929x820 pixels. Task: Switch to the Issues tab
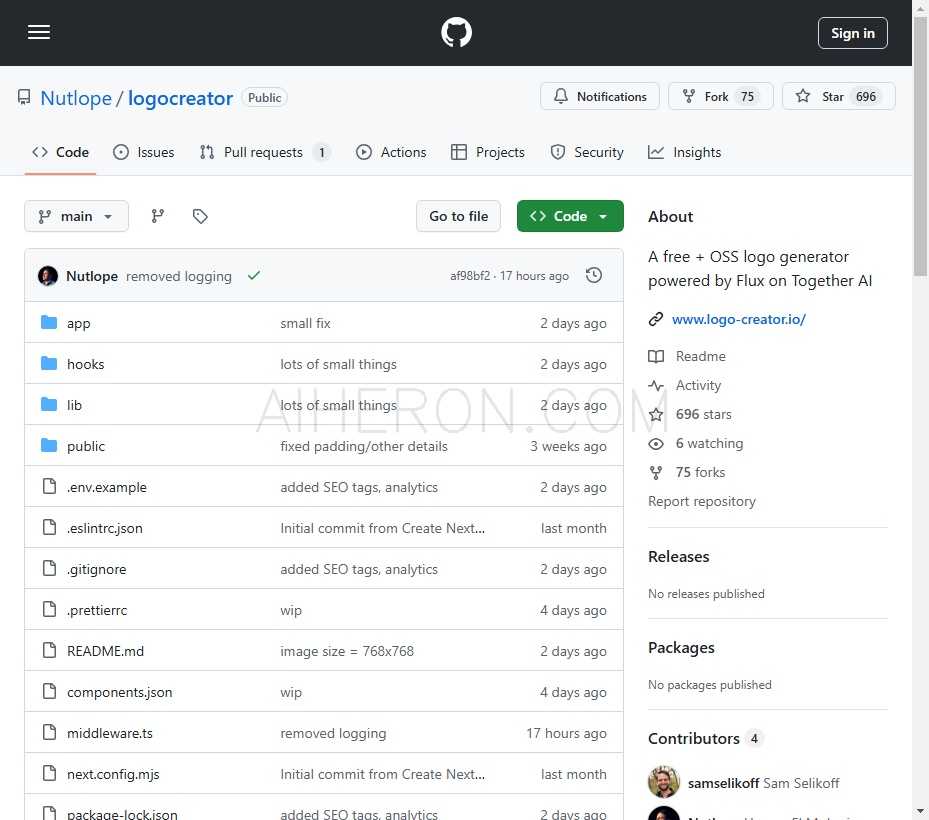pos(144,152)
